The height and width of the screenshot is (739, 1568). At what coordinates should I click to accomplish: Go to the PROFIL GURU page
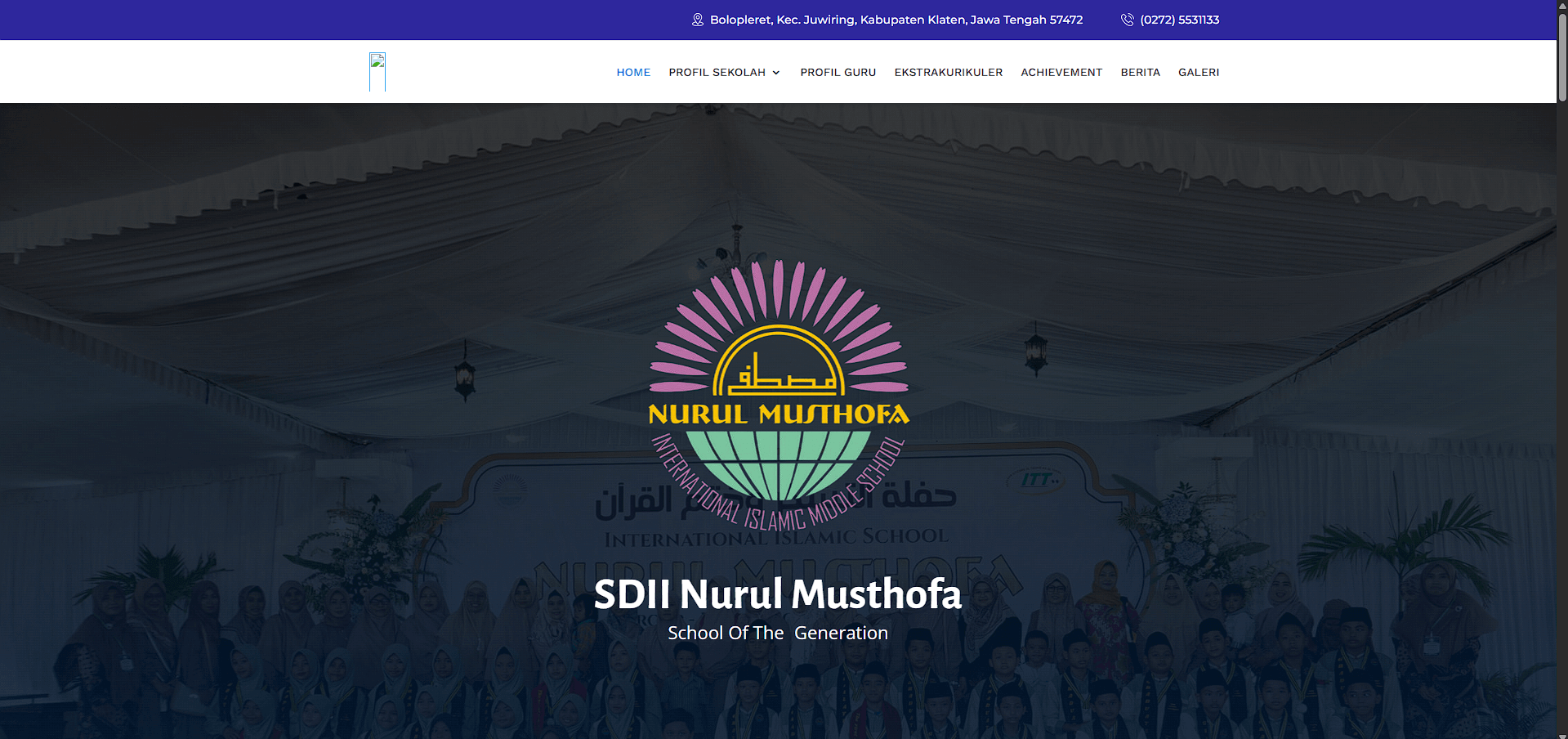tap(838, 73)
